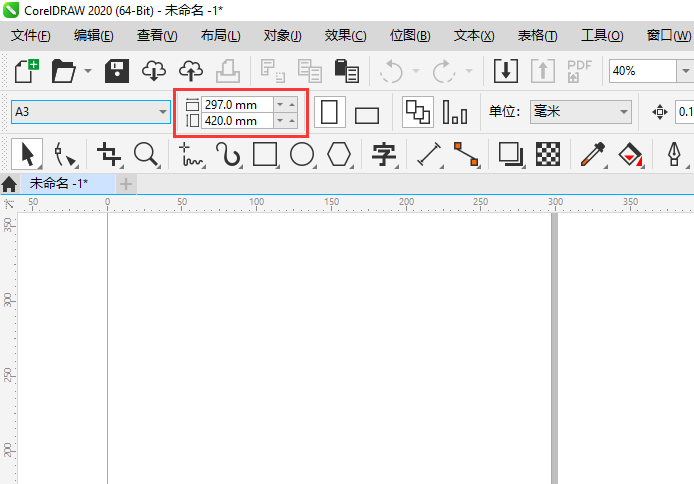Decrease page height with down spinner

pos(280,121)
